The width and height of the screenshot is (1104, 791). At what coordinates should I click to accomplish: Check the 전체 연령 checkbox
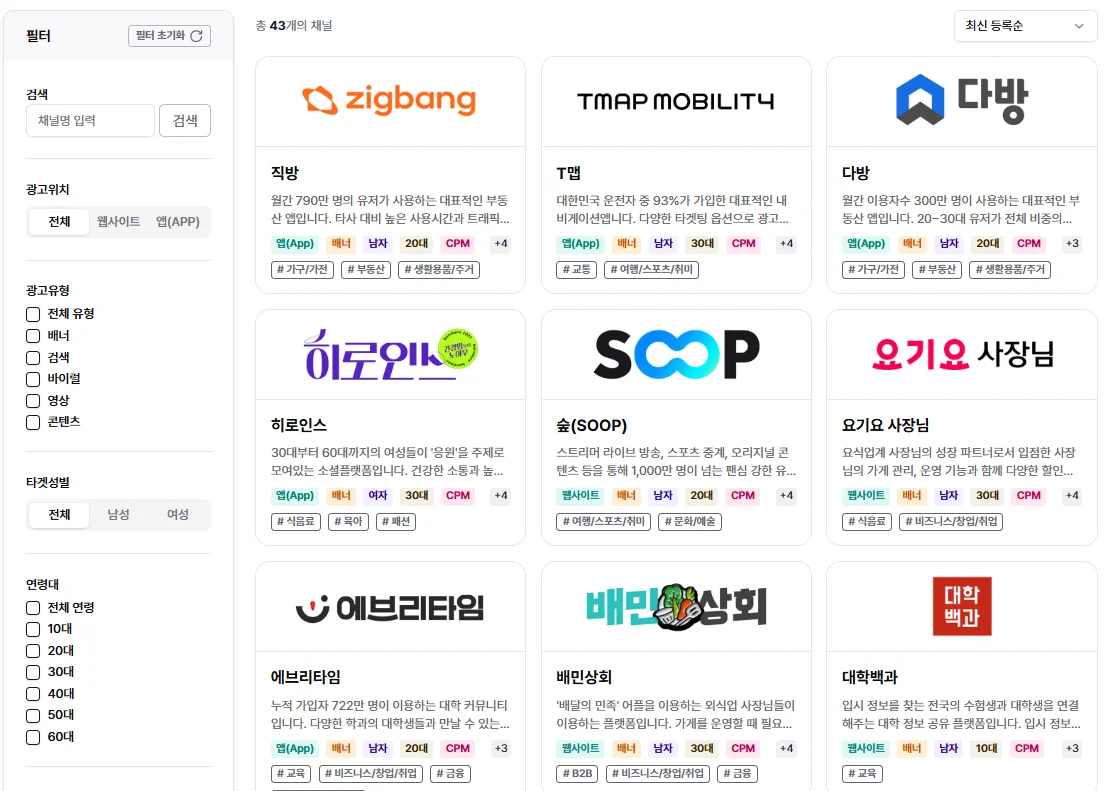pos(33,608)
